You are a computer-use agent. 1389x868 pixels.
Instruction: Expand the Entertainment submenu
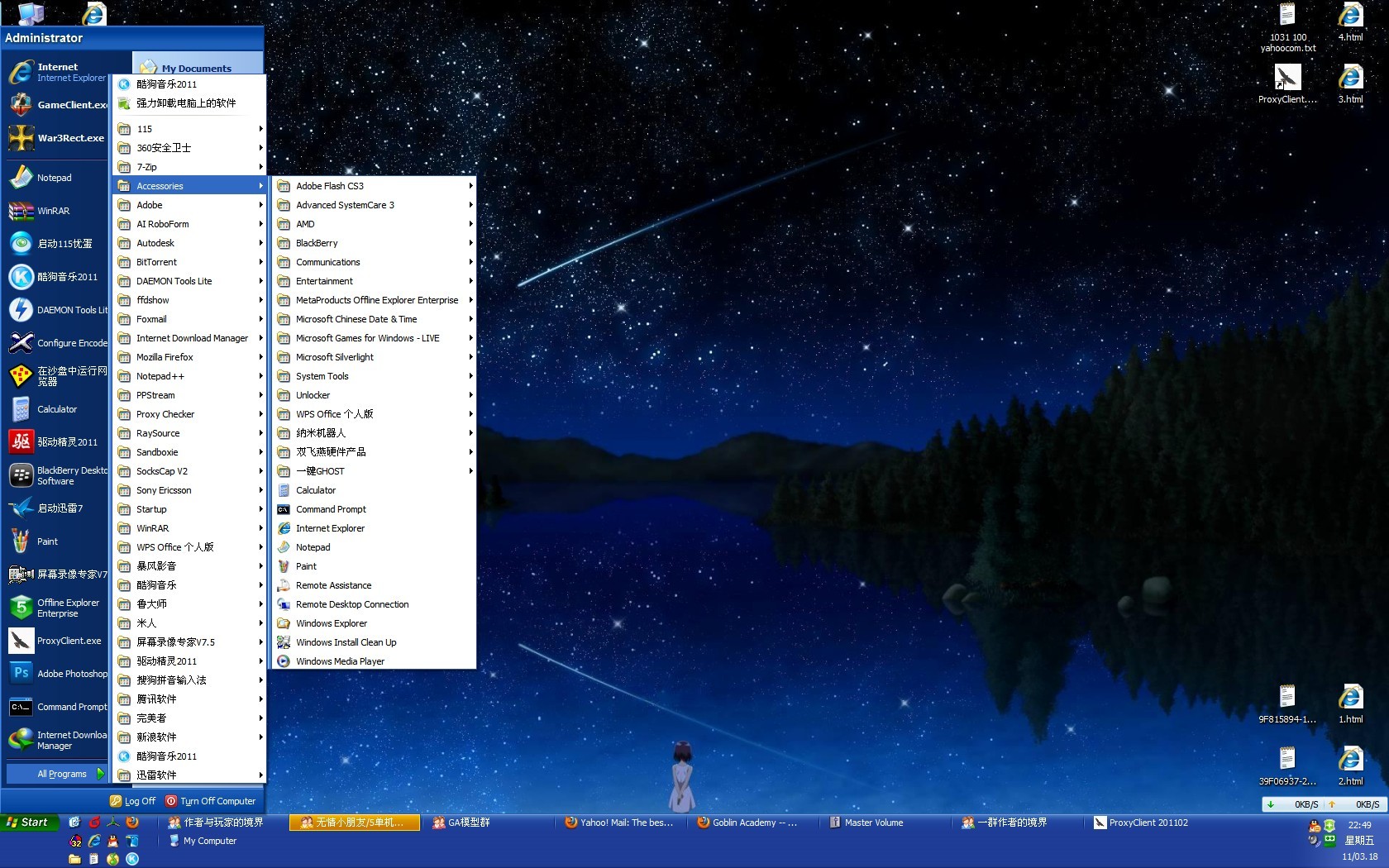(375, 281)
